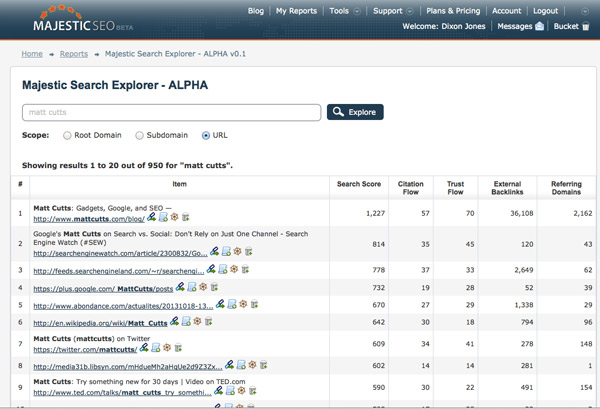Add wikipedia Matt_Cutts URL to bucket icon
600x409 pixels.
[209, 321]
